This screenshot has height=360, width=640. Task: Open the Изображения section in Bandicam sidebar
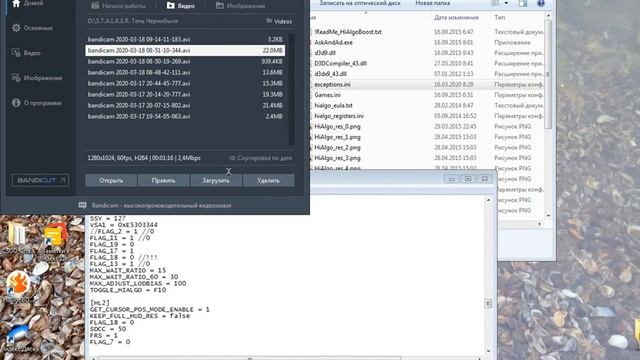tap(37, 78)
